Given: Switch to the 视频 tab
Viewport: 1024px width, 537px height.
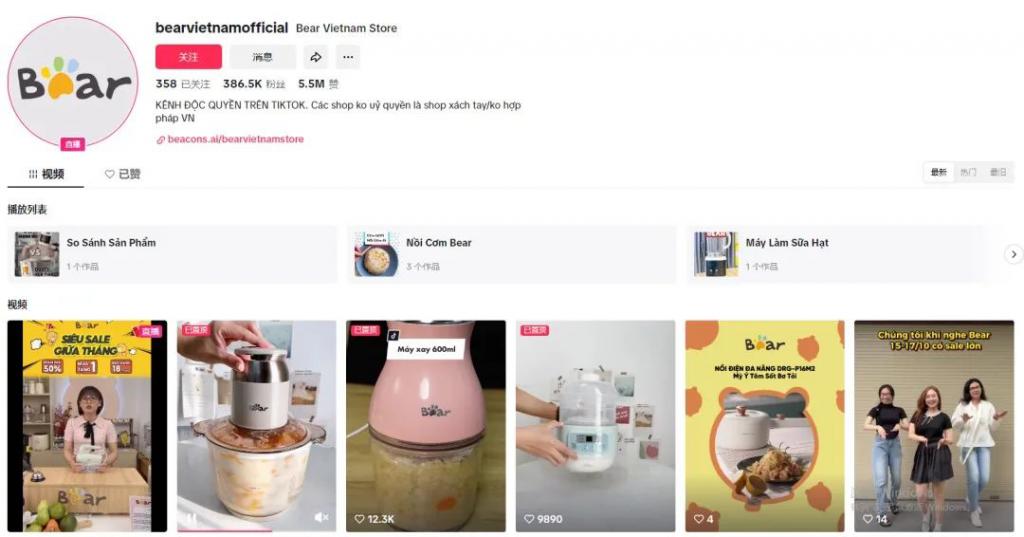Looking at the screenshot, I should click(x=46, y=174).
